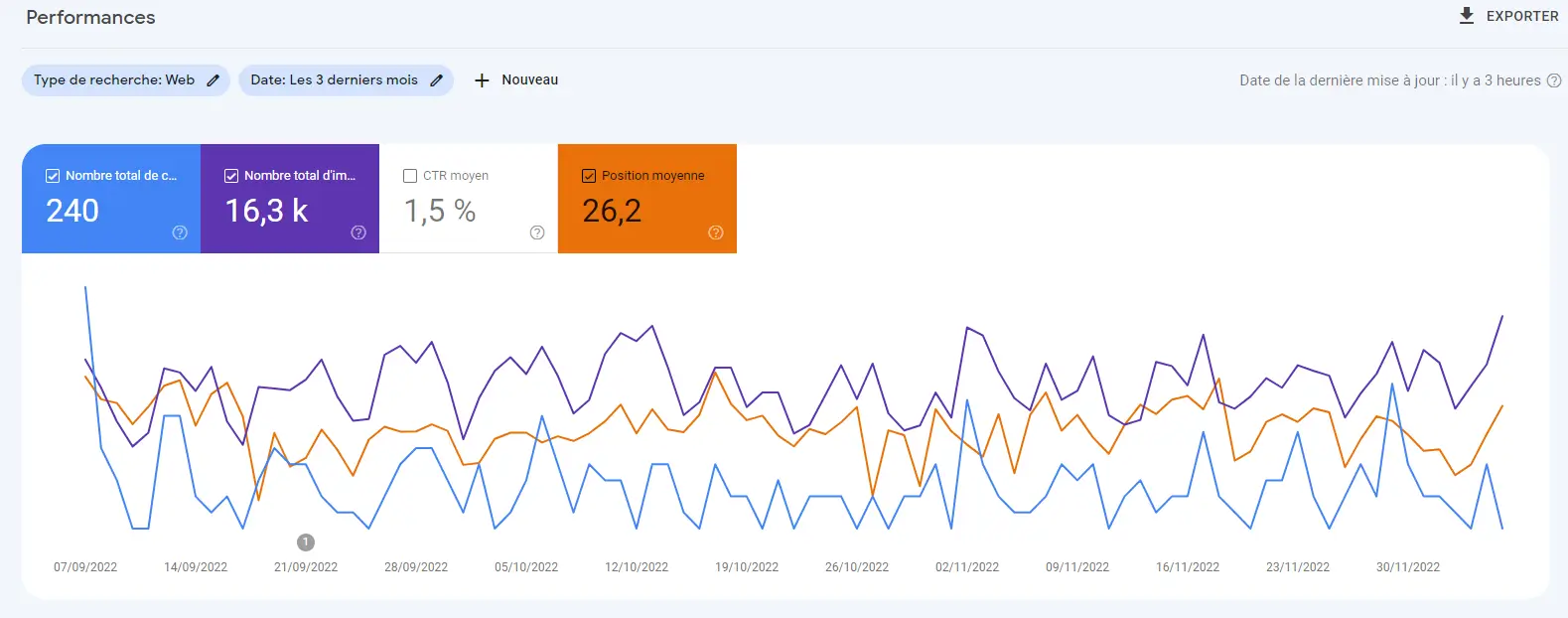Open help icon on CTR moyen card
The width and height of the screenshot is (1568, 618).
pos(537,232)
